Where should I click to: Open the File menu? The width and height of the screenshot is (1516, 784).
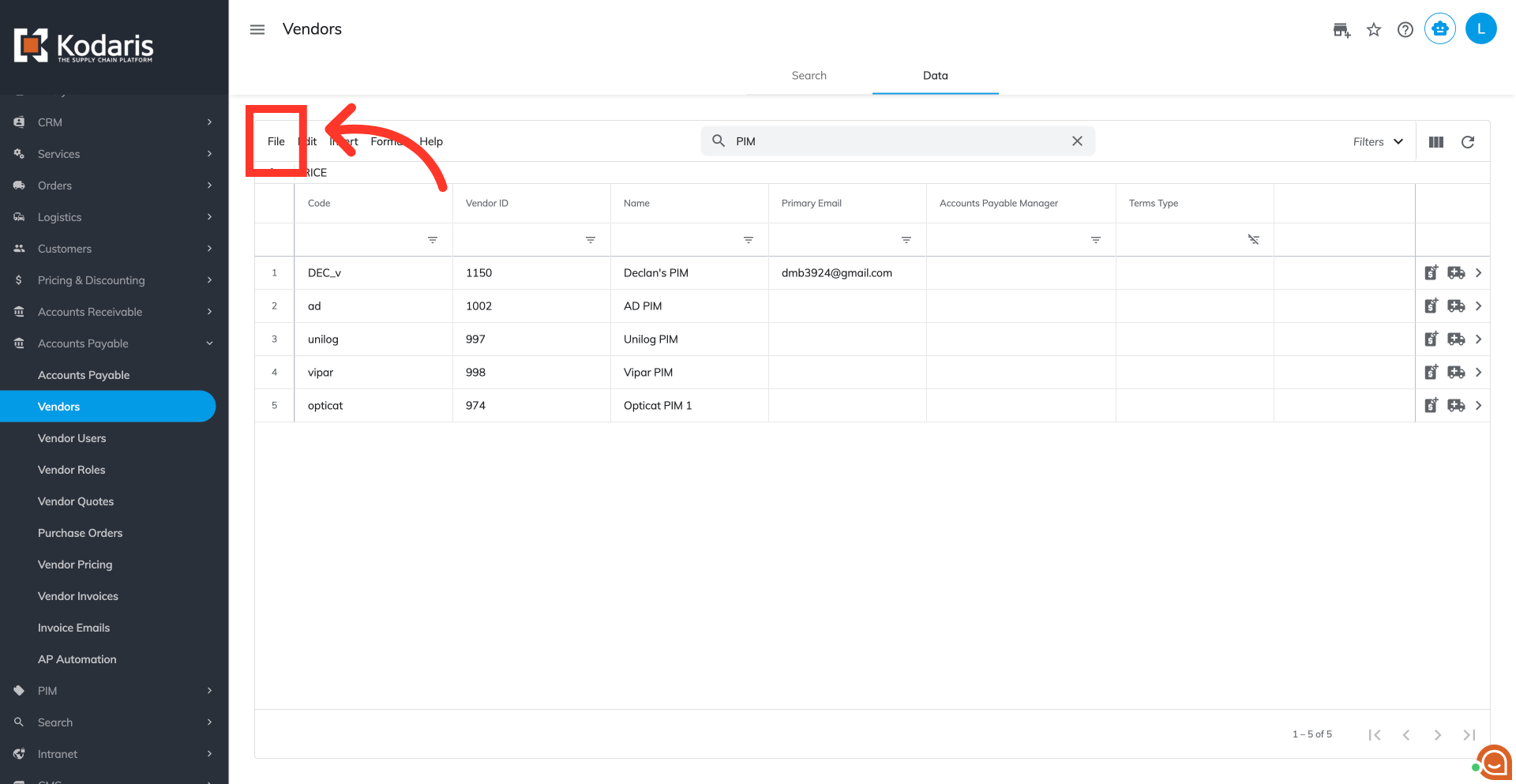pos(276,141)
